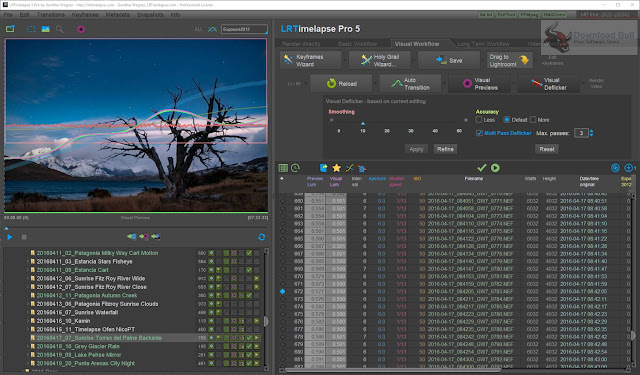Image resolution: width=640 pixels, height=375 pixels.
Task: Click the second green-arrow icon with pink circle
Action: (144, 236)
